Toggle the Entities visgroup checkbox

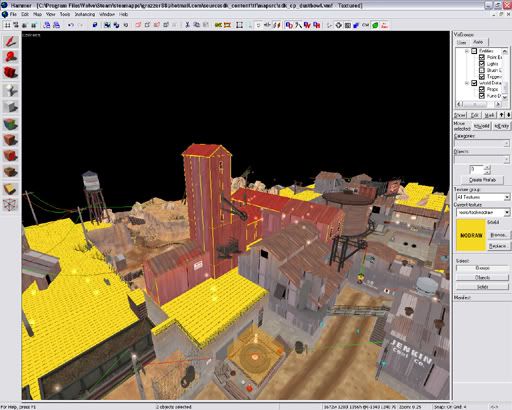(x=474, y=51)
